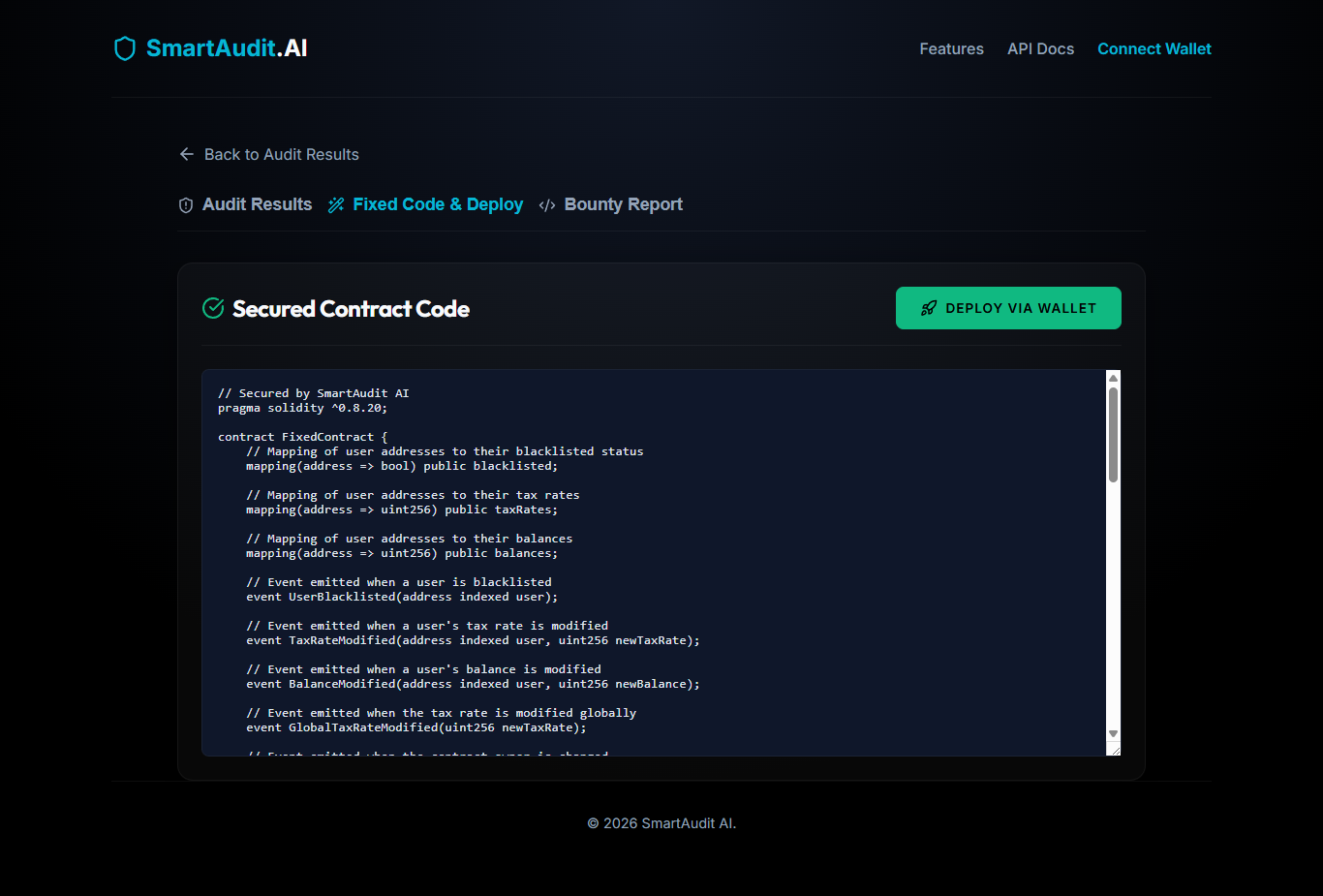Open the Features navigation link
The height and width of the screenshot is (896, 1323).
(x=951, y=48)
